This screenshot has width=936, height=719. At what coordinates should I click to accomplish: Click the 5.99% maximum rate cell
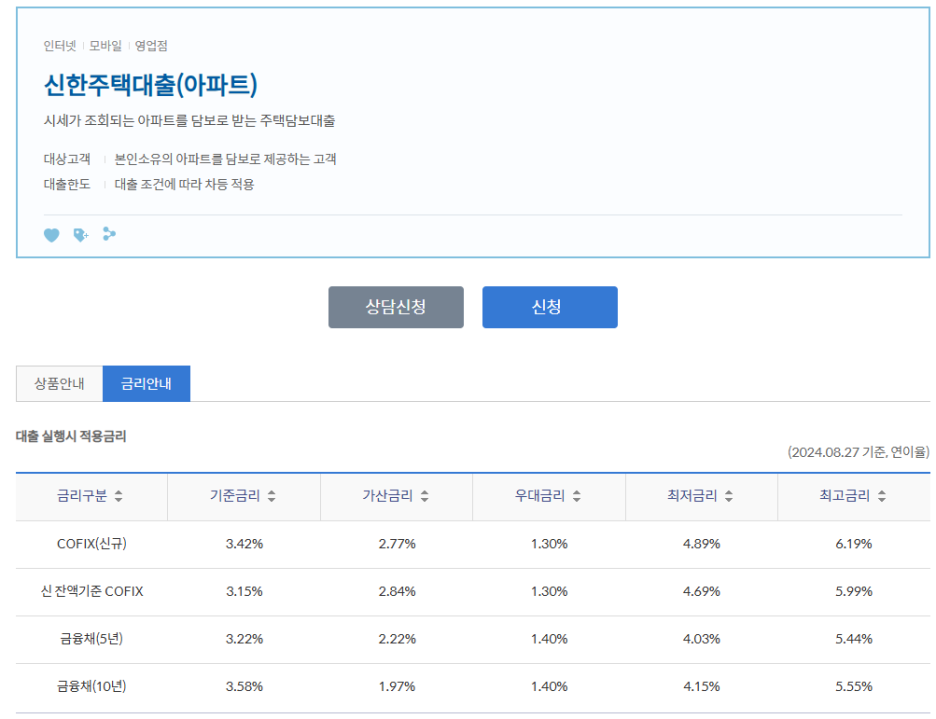[x=854, y=591]
